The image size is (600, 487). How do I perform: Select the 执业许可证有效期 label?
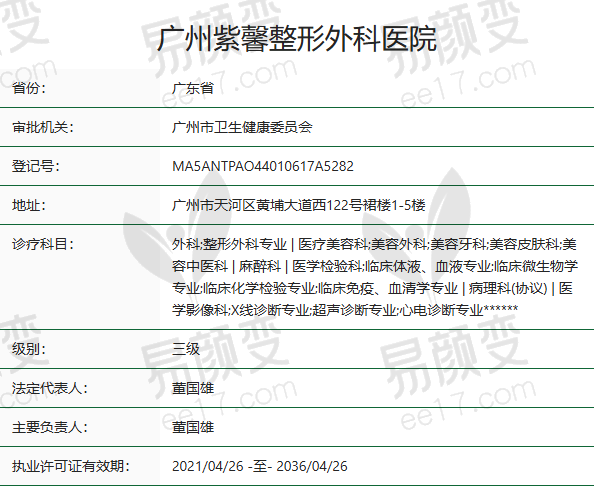[x=71, y=466]
